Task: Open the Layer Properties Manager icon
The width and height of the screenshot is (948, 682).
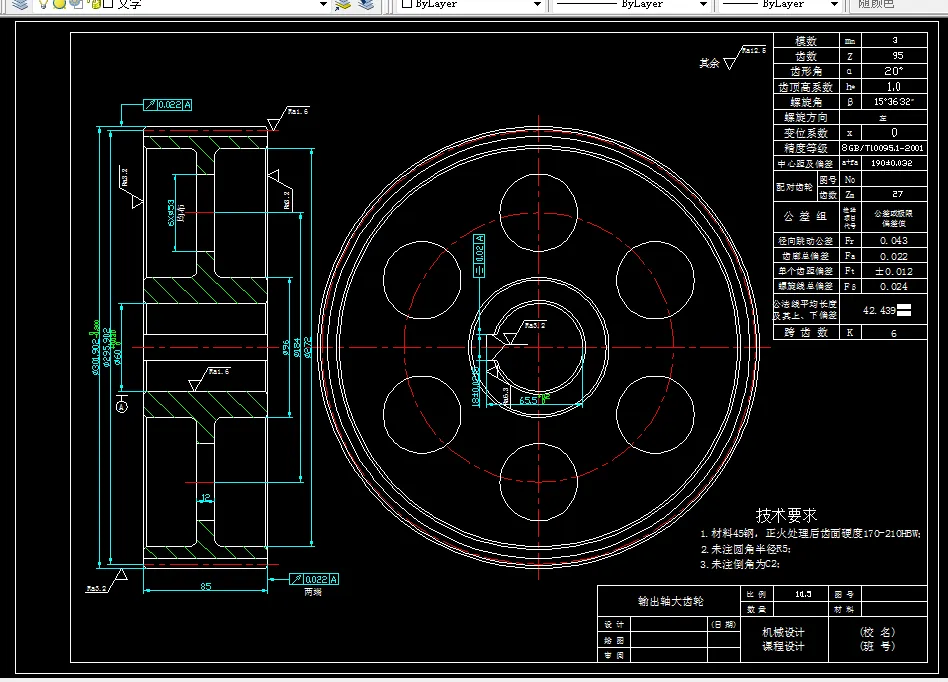Action: click(x=20, y=4)
